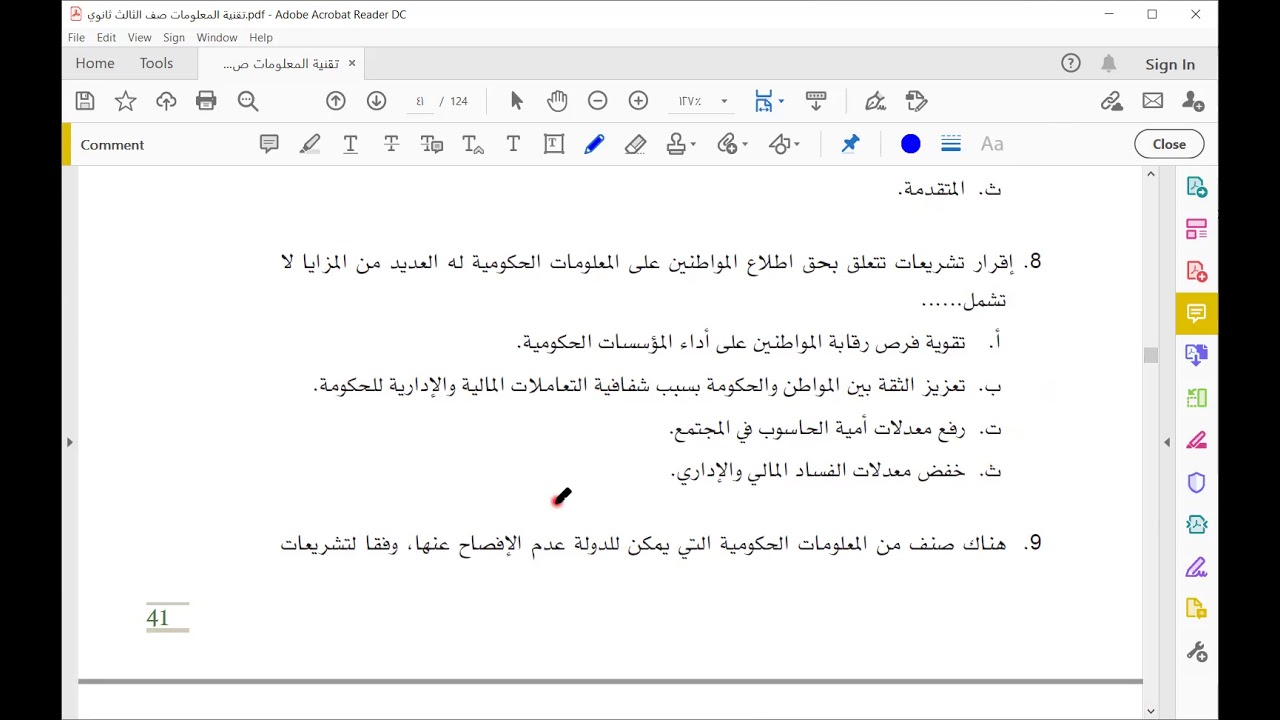Image resolution: width=1280 pixels, height=720 pixels.
Task: Close the Comment toolbar
Action: [x=1169, y=144]
